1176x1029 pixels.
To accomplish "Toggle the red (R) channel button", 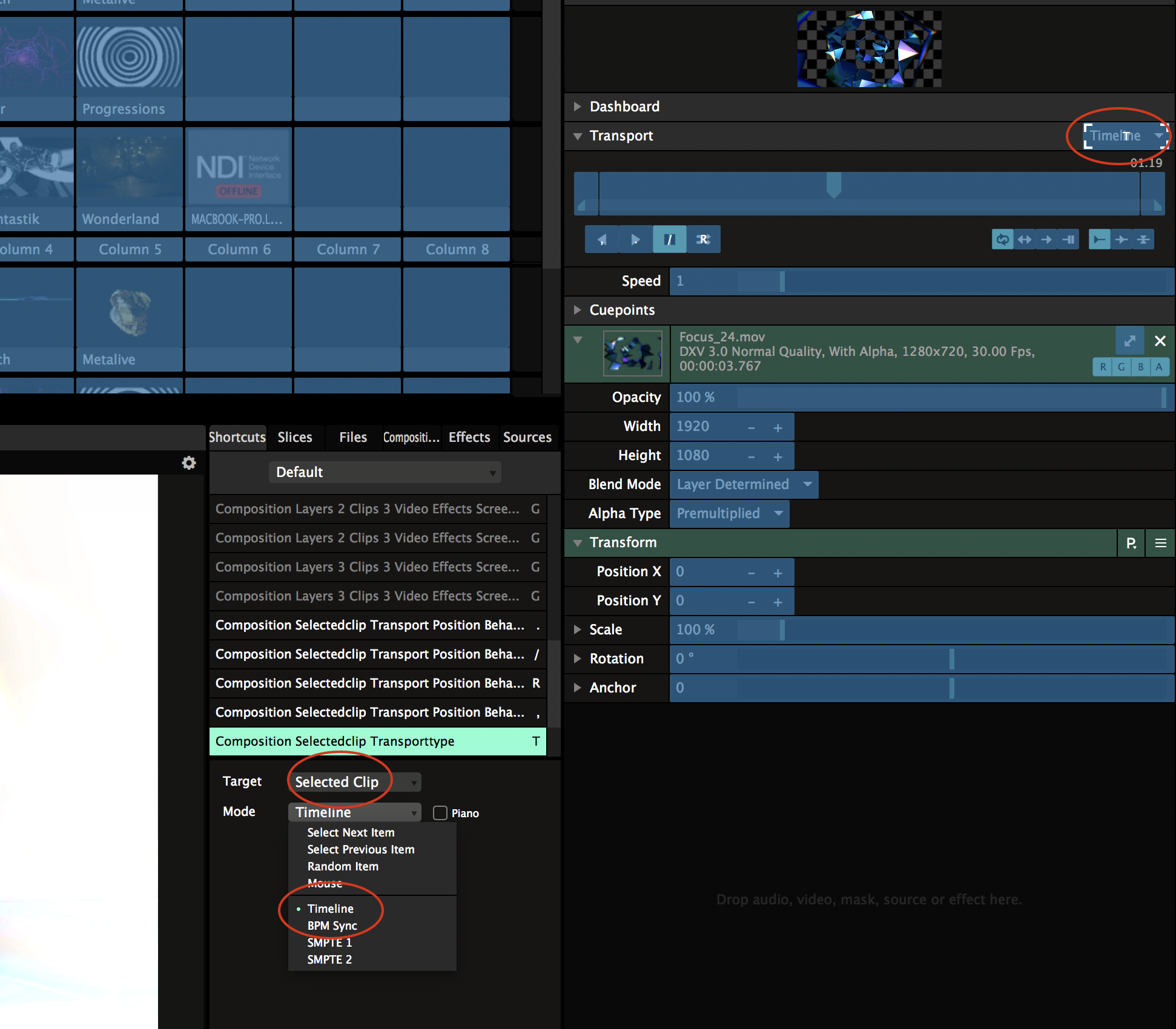I will pyautogui.click(x=1103, y=367).
